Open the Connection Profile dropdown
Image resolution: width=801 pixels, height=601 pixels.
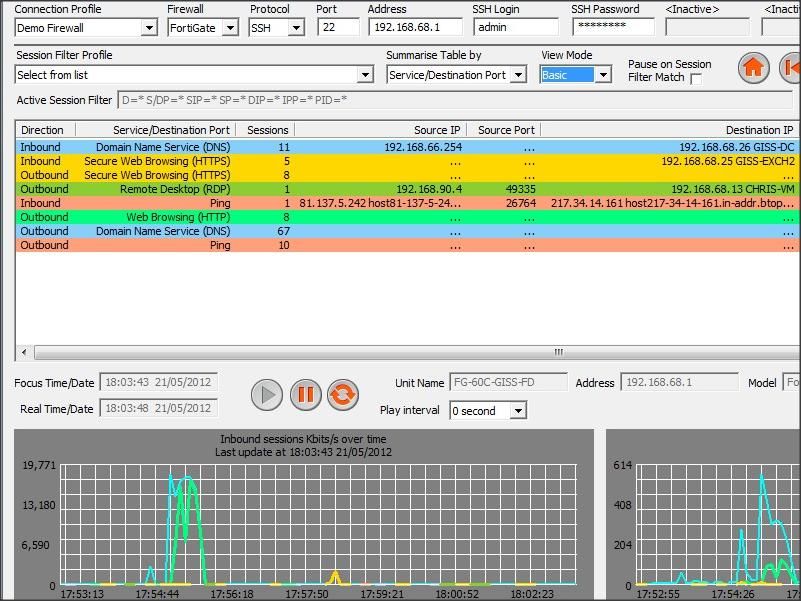149,28
